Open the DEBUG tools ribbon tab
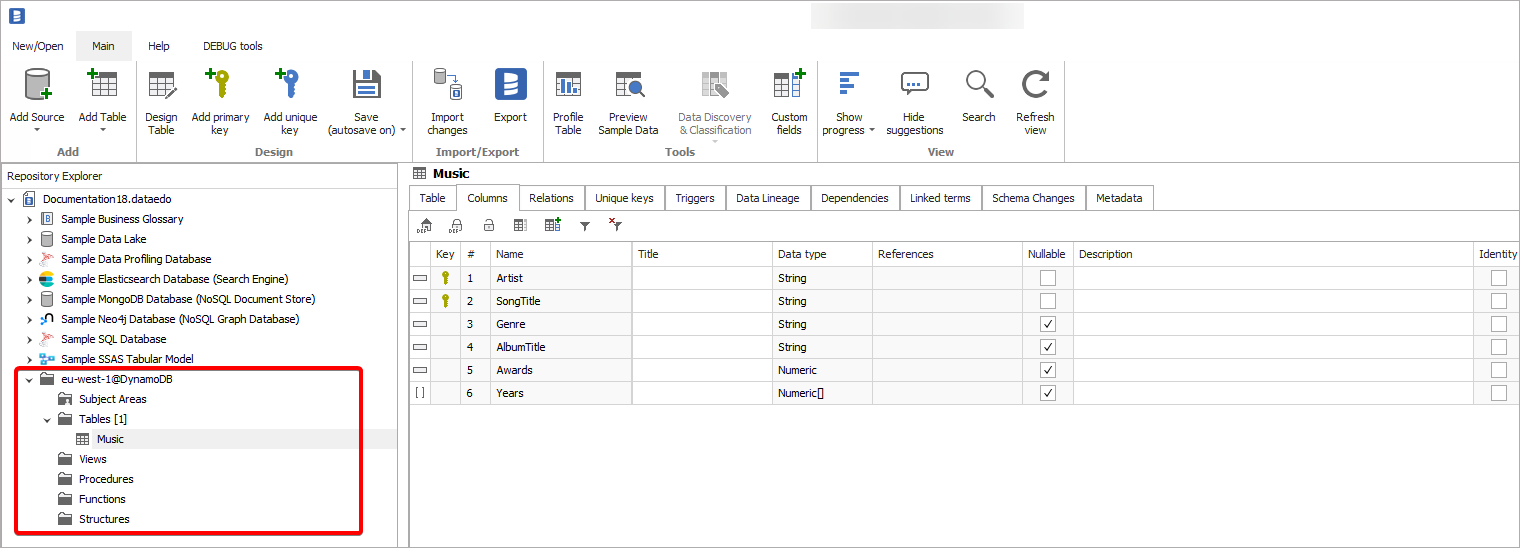 coord(232,46)
